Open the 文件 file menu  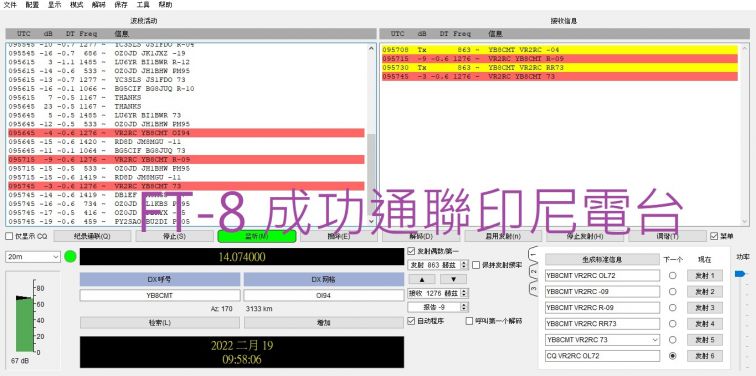(11, 5)
